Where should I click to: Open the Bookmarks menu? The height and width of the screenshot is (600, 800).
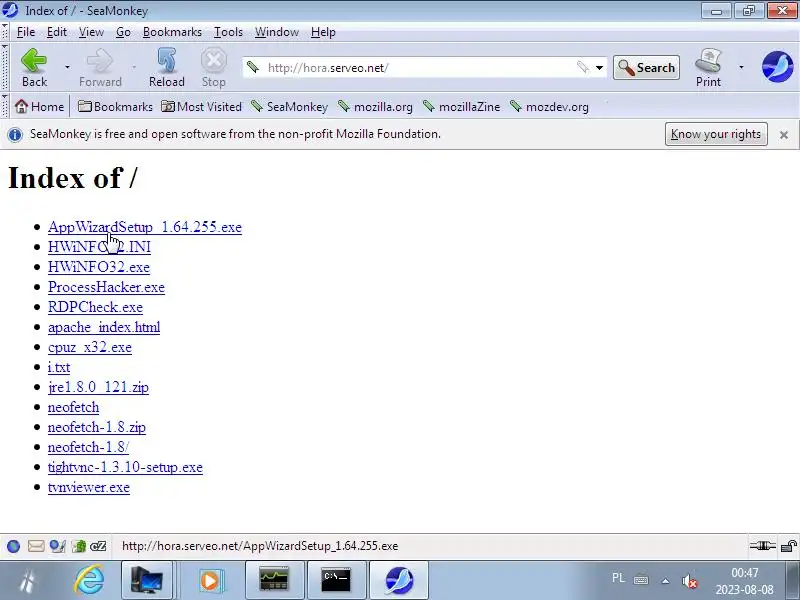coord(172,32)
